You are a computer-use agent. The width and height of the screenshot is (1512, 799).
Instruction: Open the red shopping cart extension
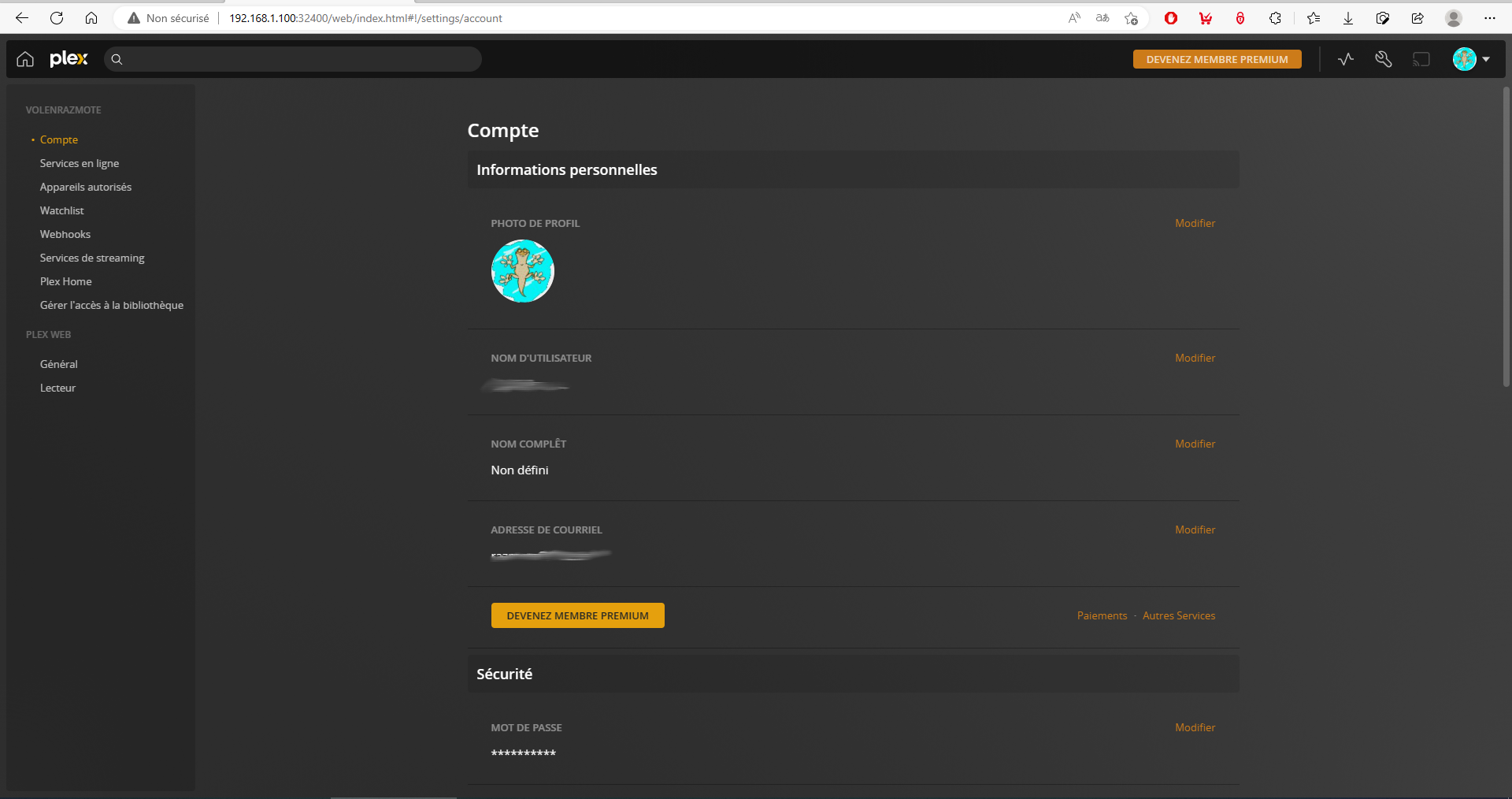point(1206,18)
